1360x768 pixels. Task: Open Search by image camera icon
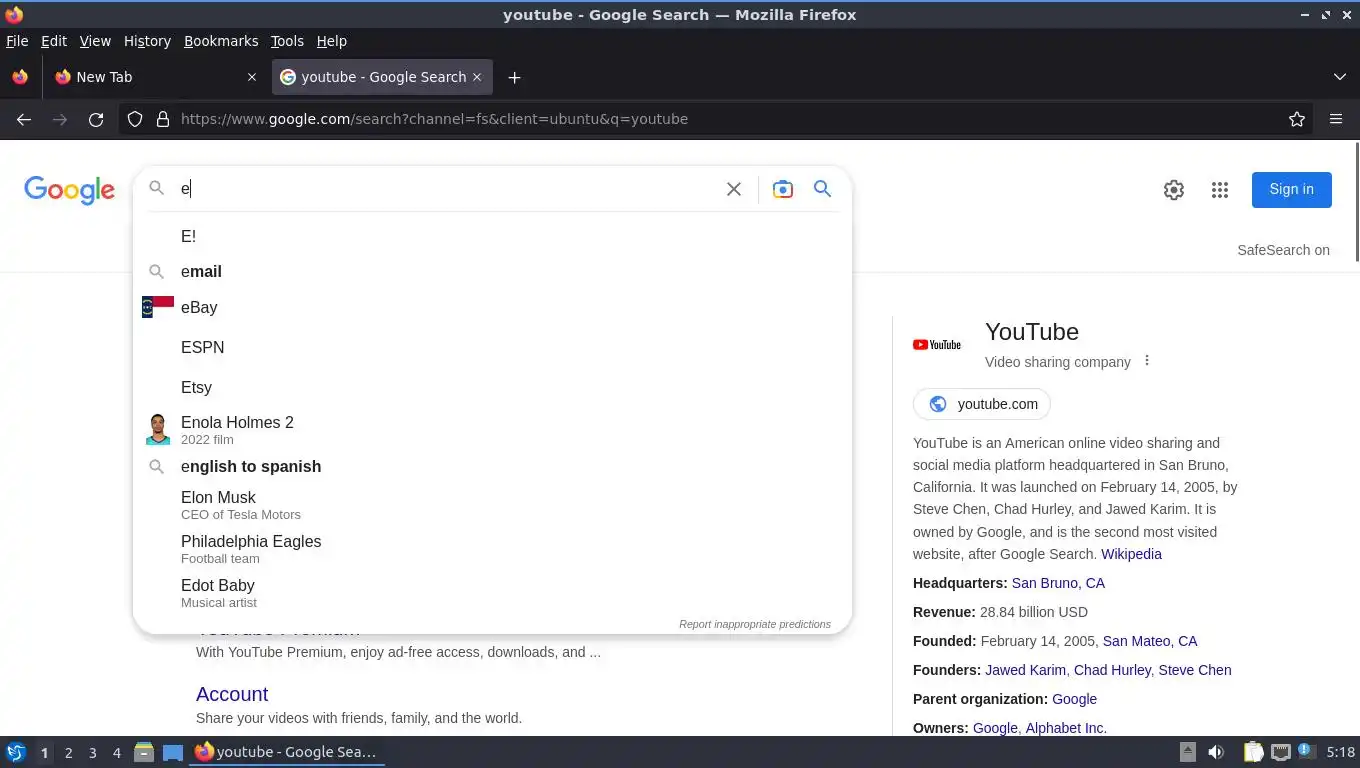click(x=783, y=189)
